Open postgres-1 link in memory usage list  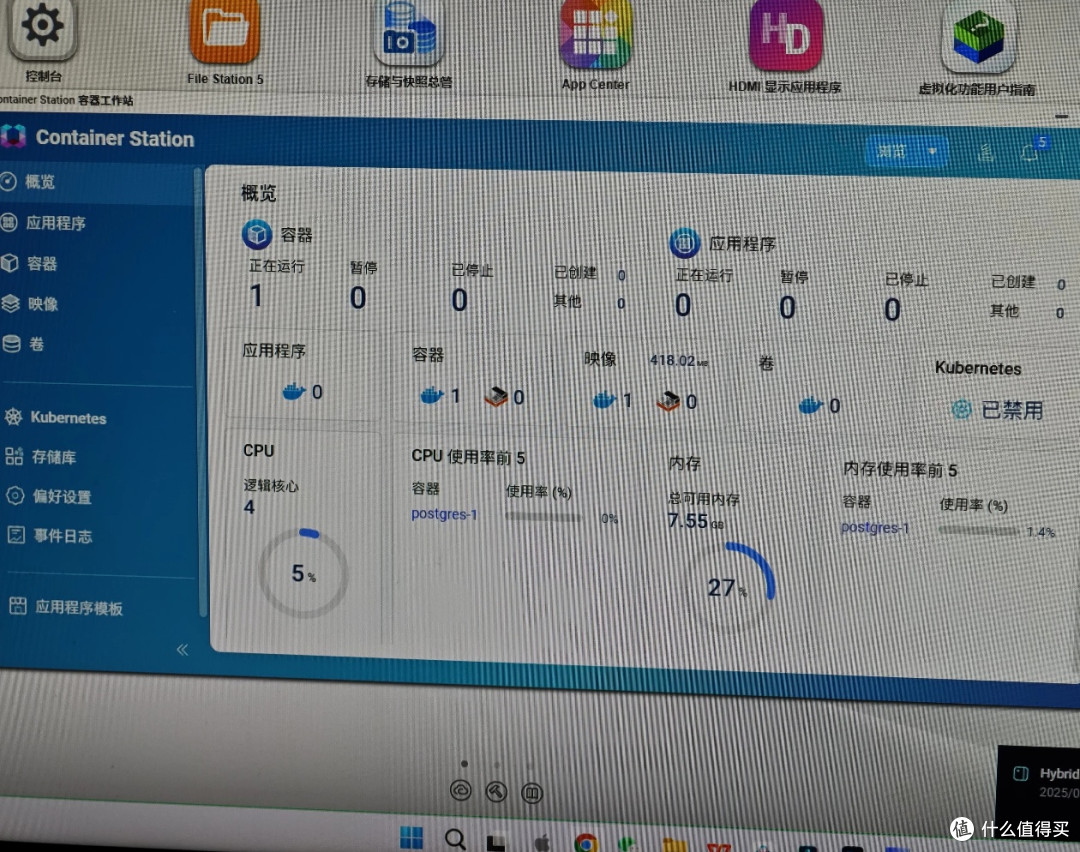875,528
